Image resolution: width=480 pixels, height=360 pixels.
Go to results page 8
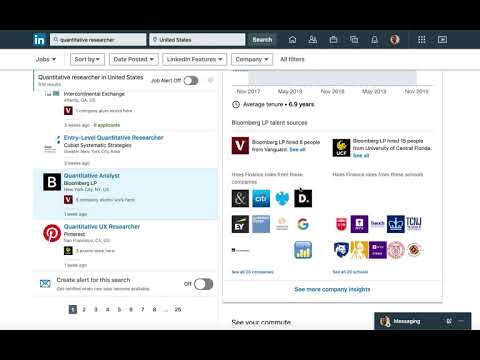(154, 310)
